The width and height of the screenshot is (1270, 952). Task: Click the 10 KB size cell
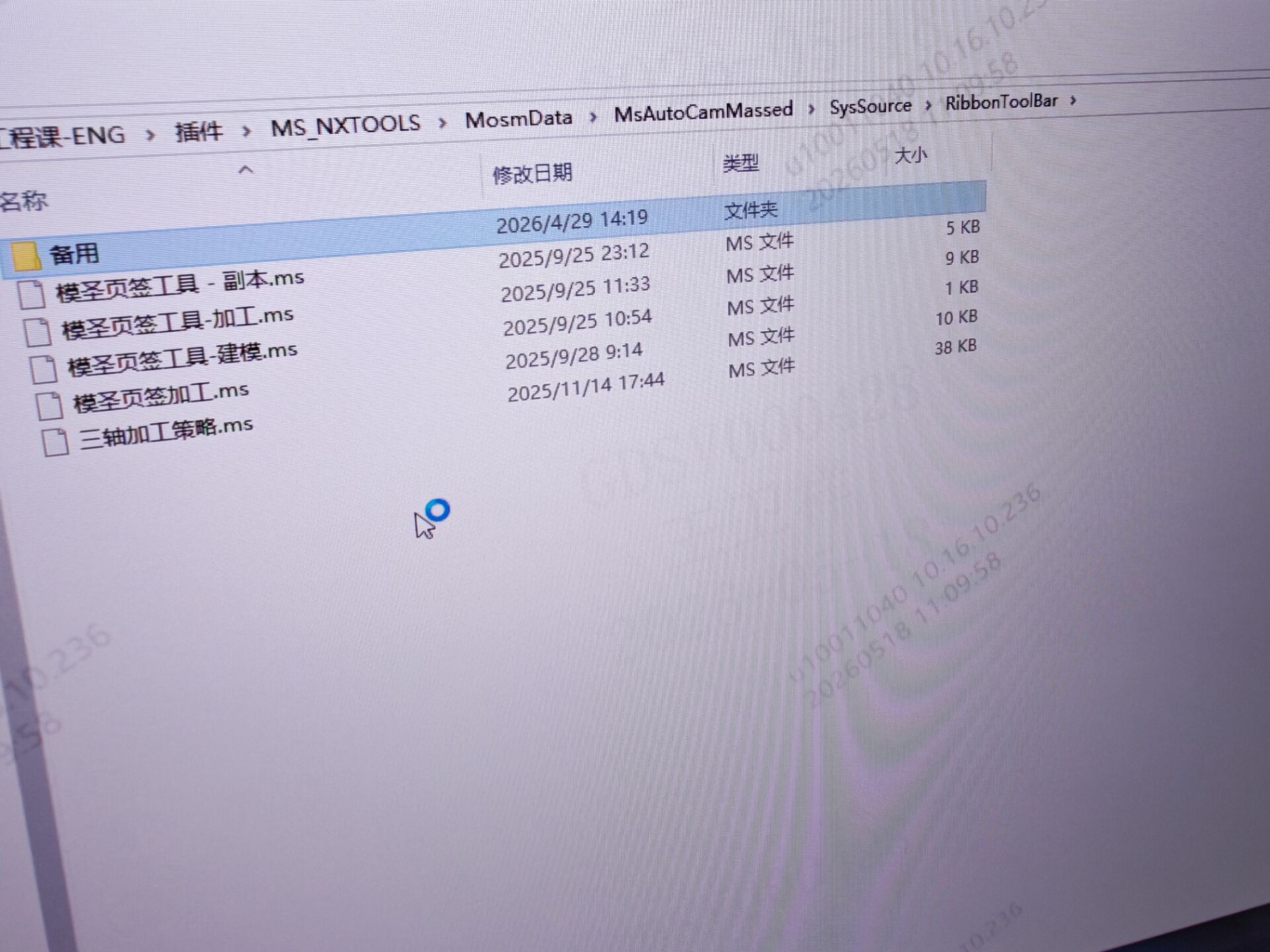click(x=956, y=318)
